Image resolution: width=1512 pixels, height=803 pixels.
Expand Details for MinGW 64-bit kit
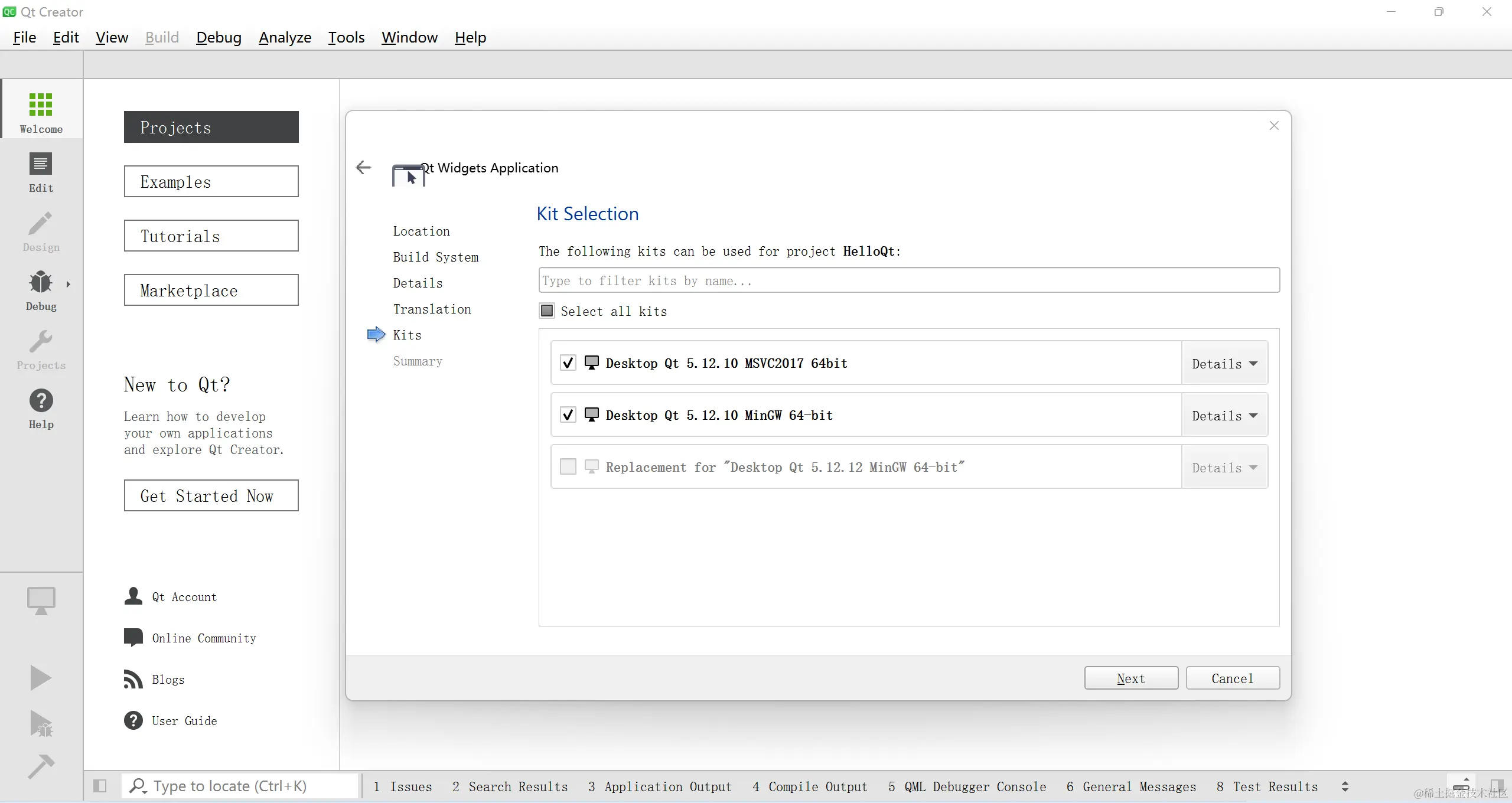click(1224, 416)
